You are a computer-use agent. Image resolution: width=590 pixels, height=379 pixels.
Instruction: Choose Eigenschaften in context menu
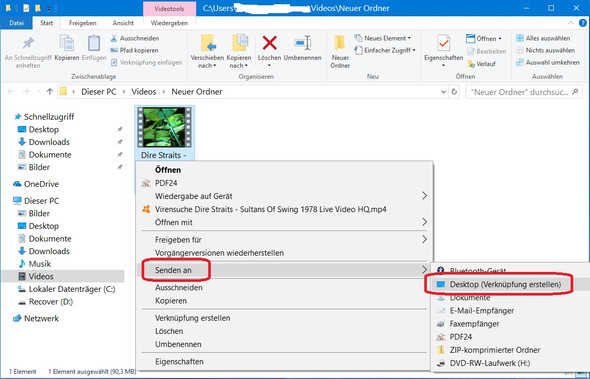179,362
